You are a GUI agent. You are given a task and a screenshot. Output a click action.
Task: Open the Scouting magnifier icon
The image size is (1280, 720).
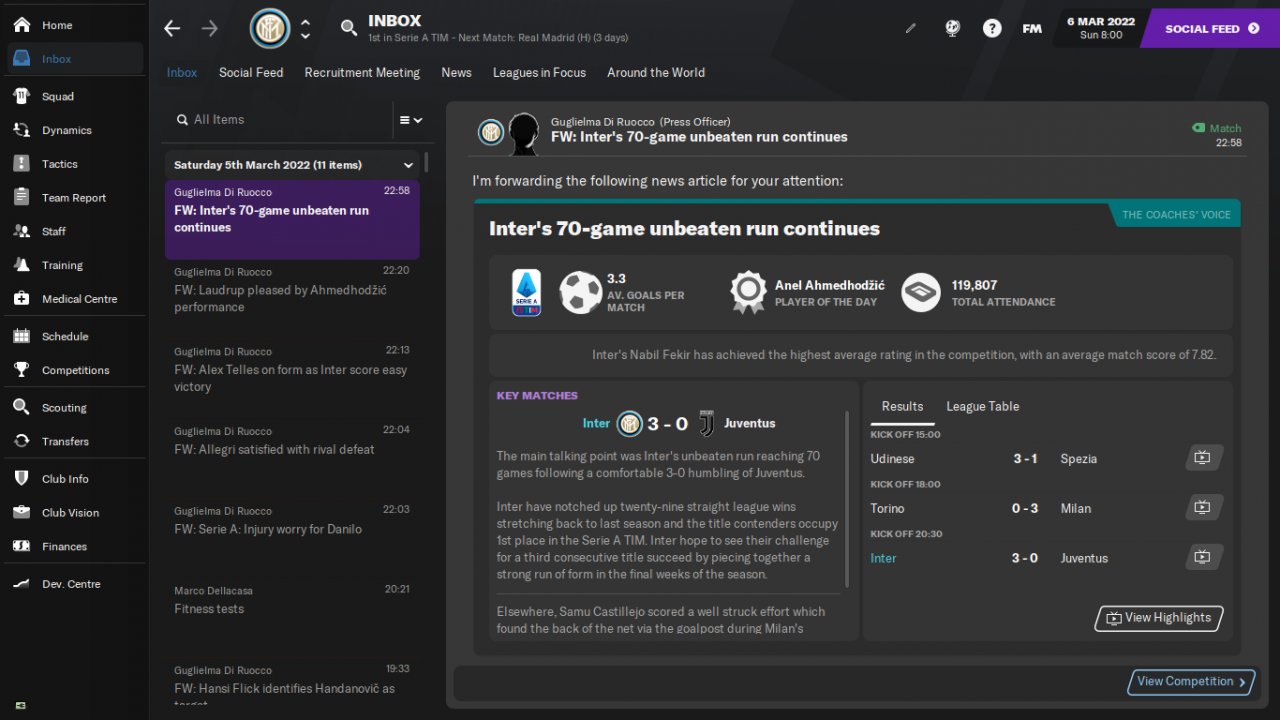pyautogui.click(x=21, y=407)
